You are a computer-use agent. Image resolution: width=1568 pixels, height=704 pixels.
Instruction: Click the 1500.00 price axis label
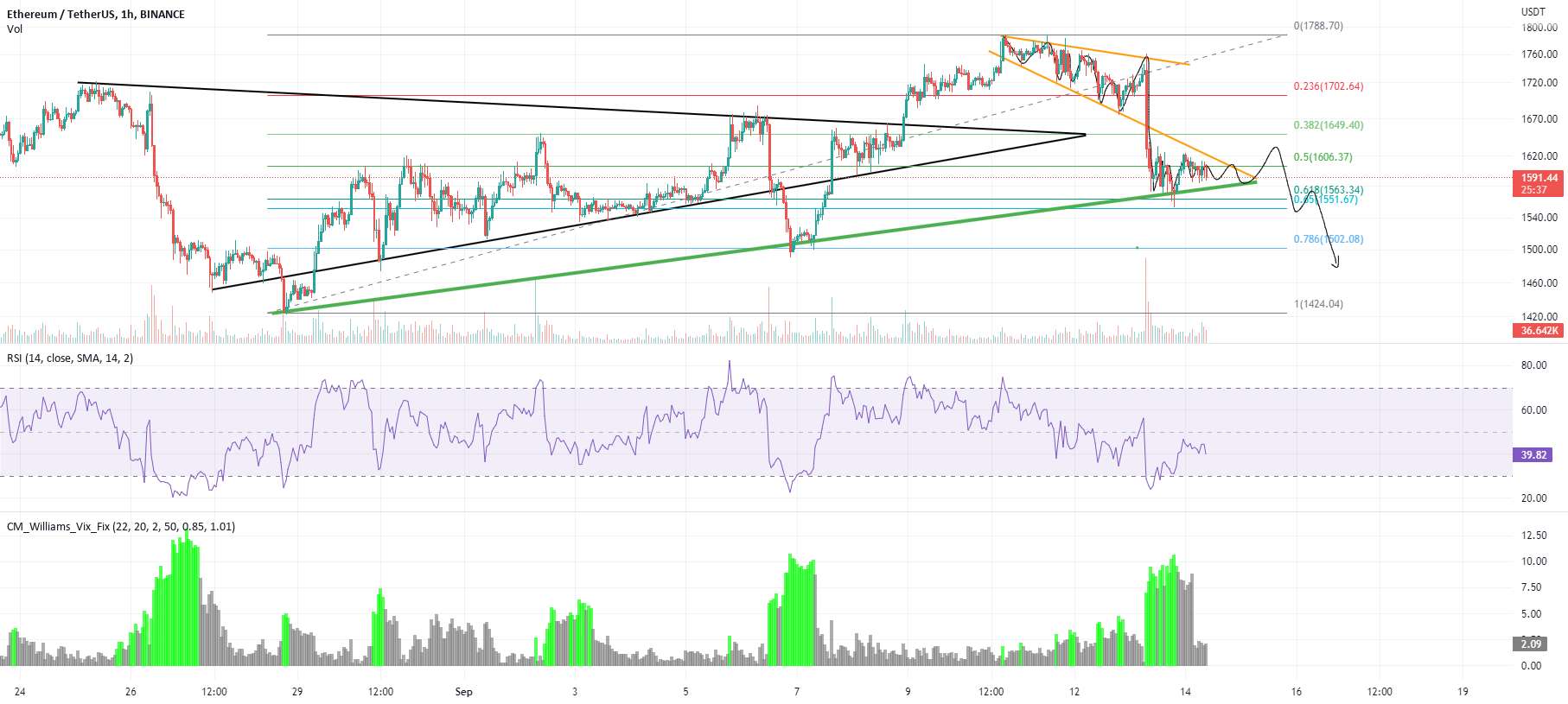(1539, 250)
